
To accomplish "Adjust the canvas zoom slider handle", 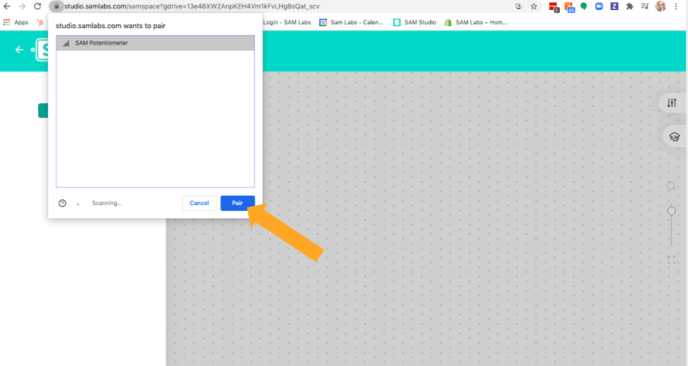I will (x=671, y=211).
